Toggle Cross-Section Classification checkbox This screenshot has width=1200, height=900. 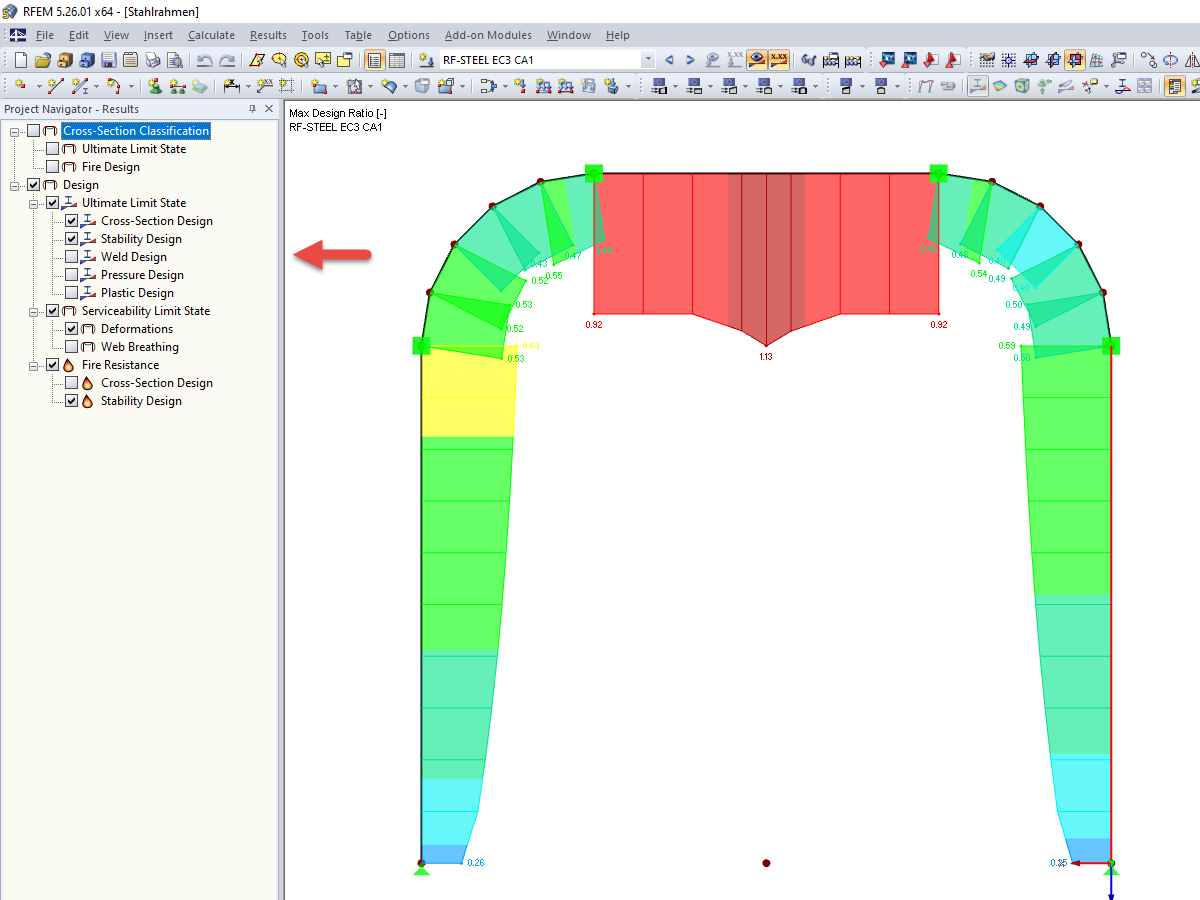tap(34, 131)
